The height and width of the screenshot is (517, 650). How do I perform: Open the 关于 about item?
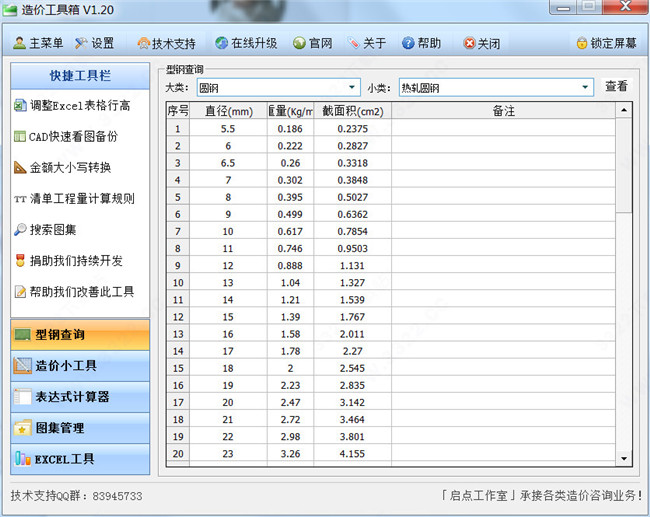[x=354, y=43]
